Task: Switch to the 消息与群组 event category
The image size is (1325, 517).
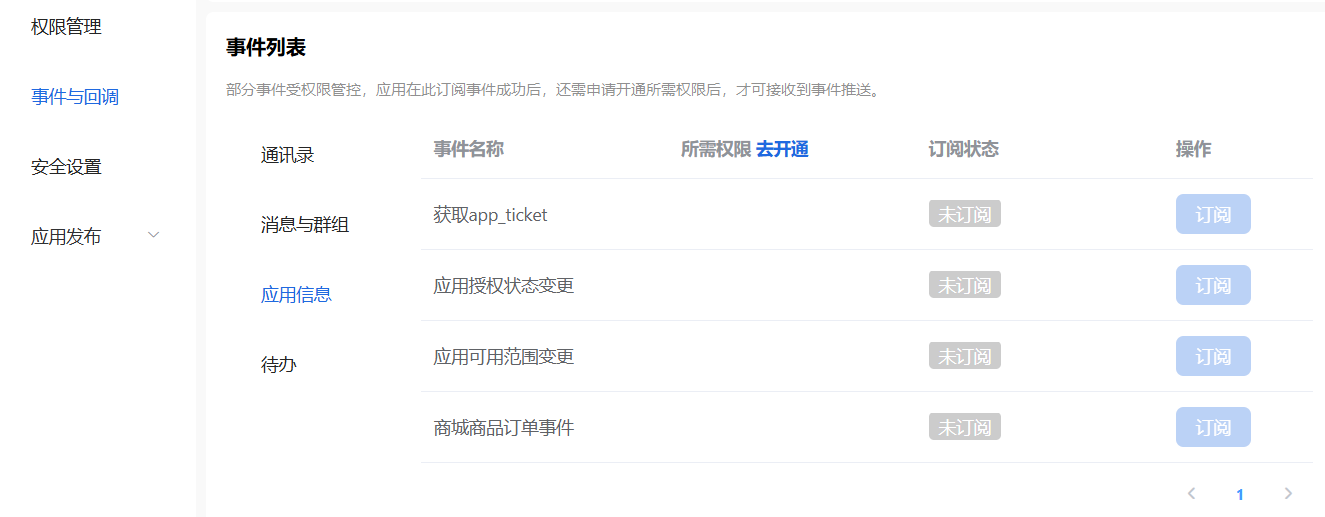Action: [305, 225]
